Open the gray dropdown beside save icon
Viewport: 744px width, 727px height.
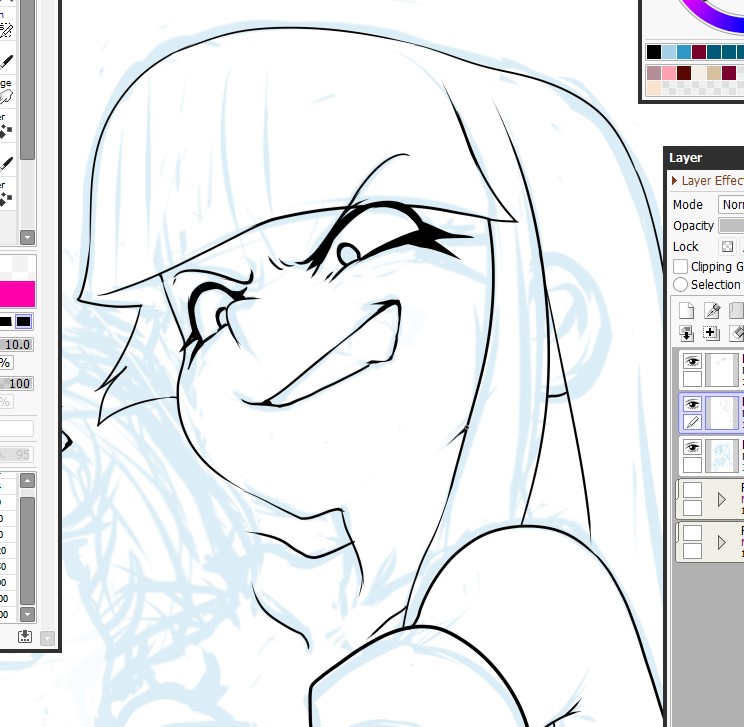[x=47, y=638]
